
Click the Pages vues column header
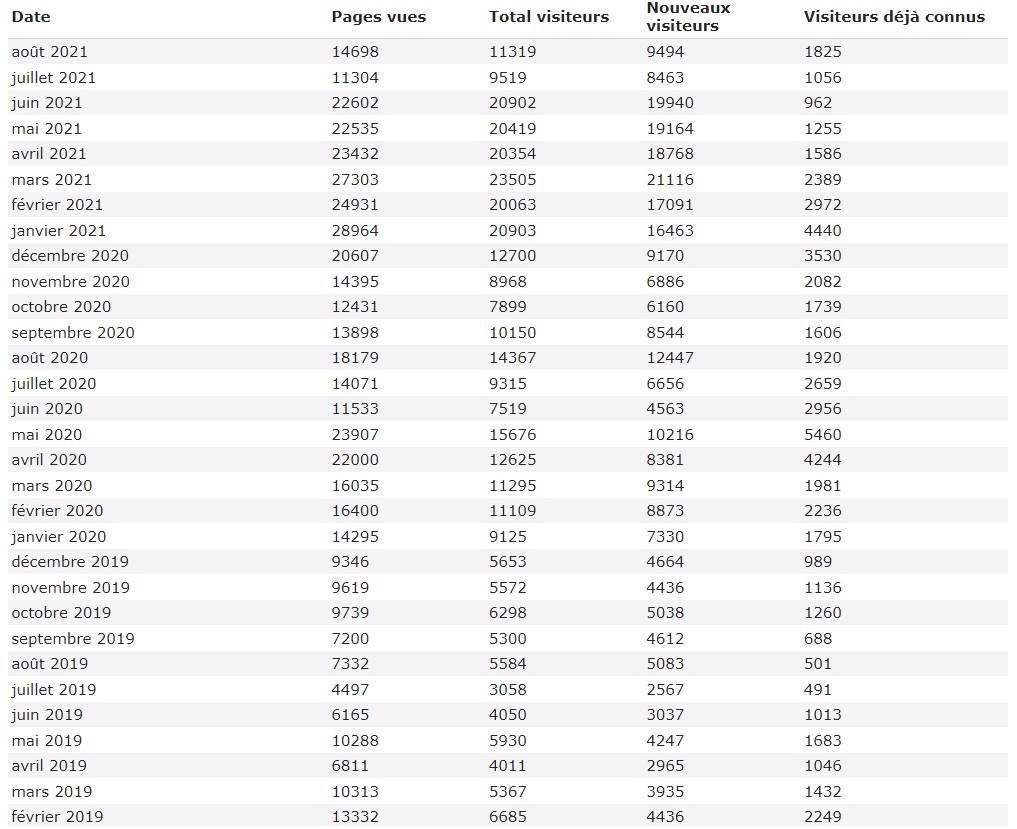point(378,17)
